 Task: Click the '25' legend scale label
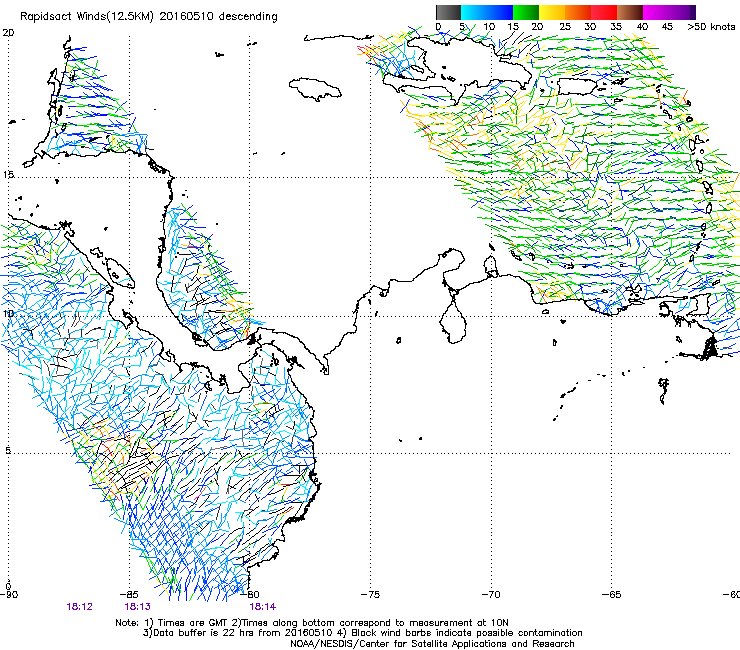(565, 27)
